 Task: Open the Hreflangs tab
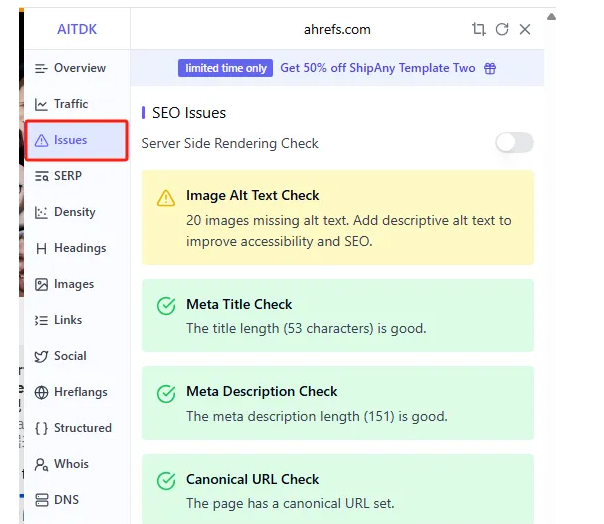pyautogui.click(x=80, y=392)
